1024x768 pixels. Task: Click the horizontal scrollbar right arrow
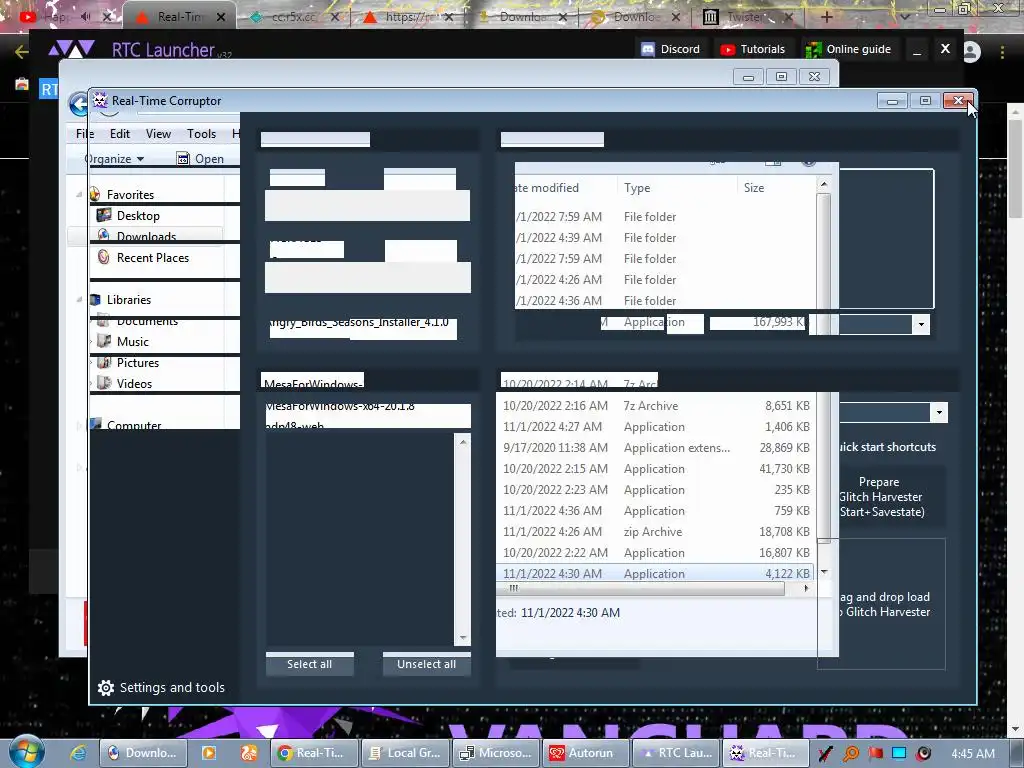coord(806,588)
